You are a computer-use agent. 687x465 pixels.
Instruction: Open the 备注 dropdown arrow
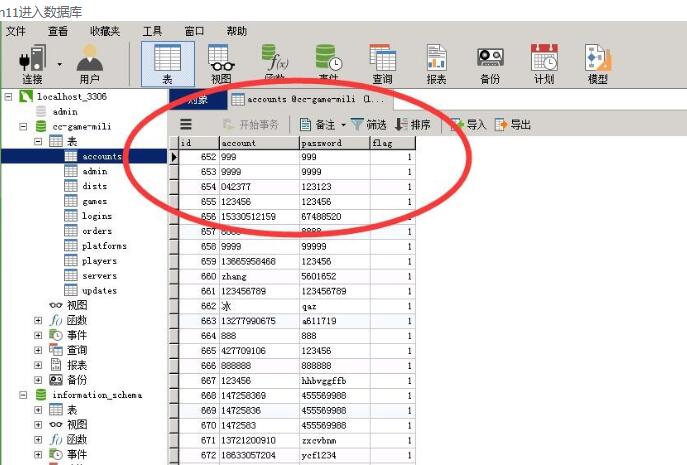pyautogui.click(x=343, y=125)
